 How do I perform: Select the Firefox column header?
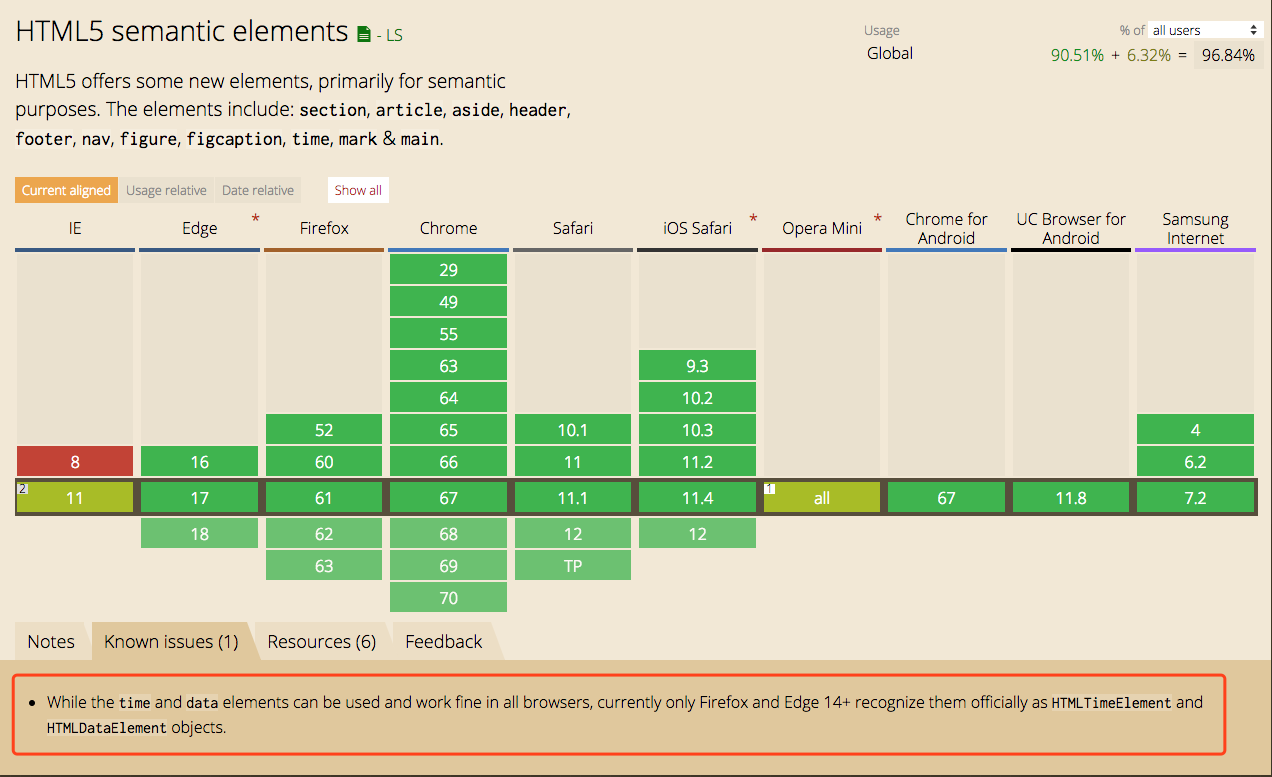(324, 228)
